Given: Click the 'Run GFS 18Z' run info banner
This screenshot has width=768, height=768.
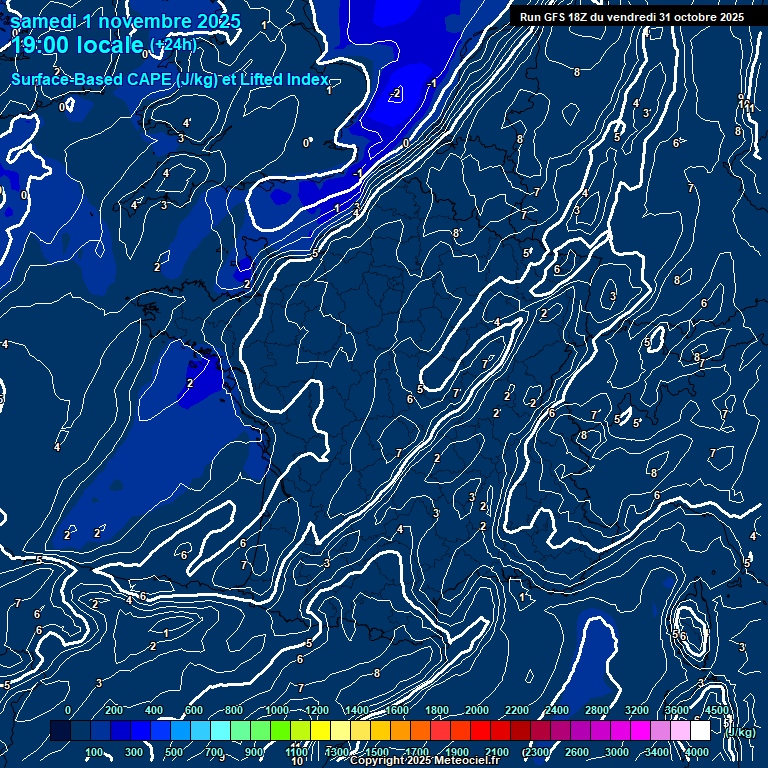Looking at the screenshot, I should click(631, 17).
